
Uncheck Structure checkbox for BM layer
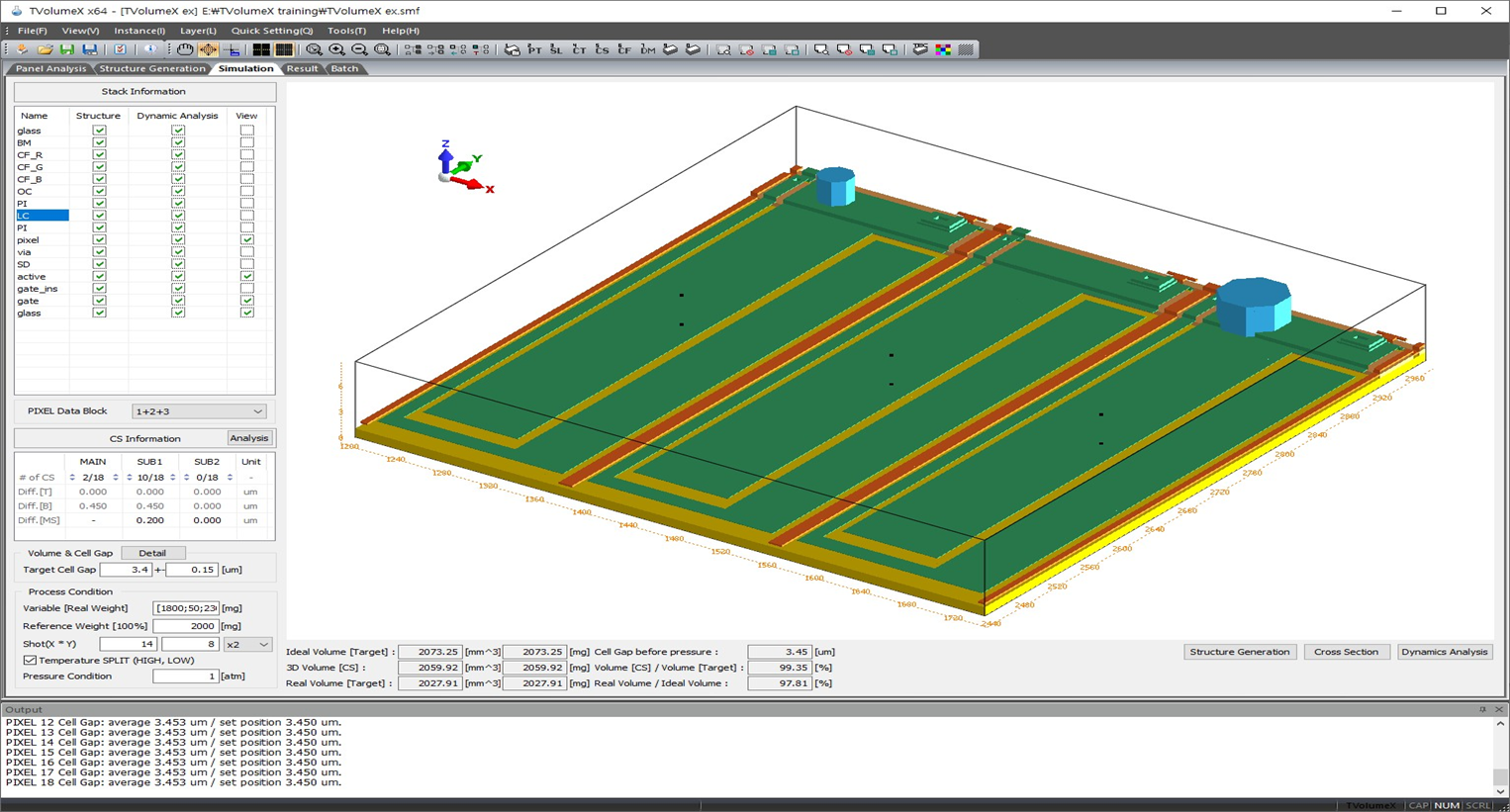point(99,142)
